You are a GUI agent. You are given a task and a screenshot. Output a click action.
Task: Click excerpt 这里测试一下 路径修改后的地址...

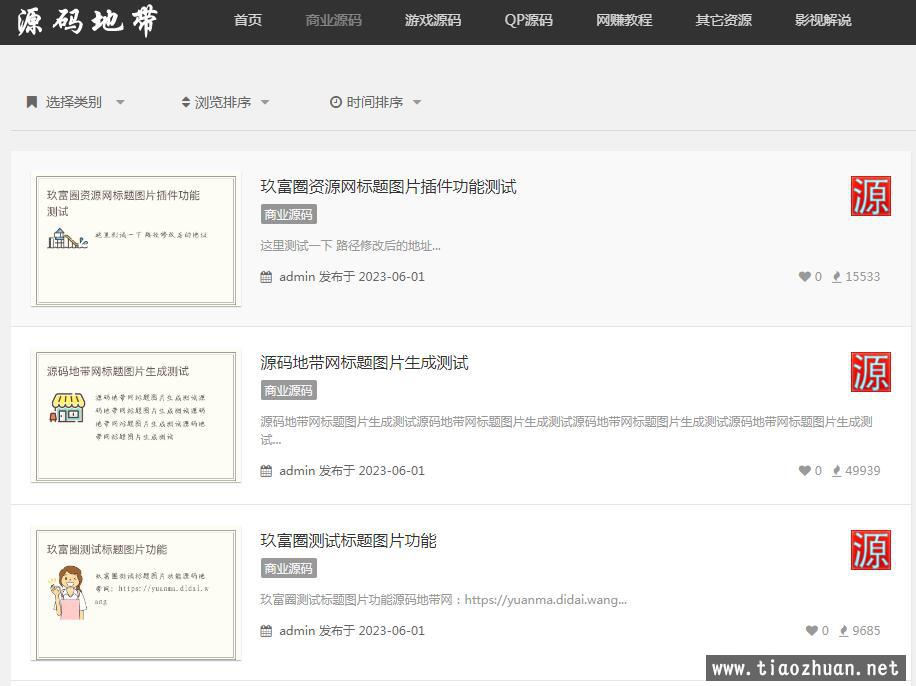(351, 246)
